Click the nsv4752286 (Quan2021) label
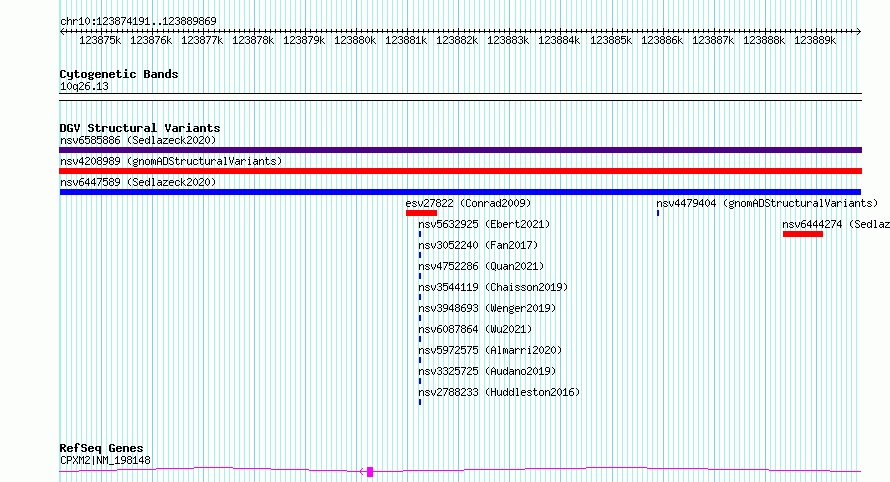890x482 pixels. click(481, 266)
